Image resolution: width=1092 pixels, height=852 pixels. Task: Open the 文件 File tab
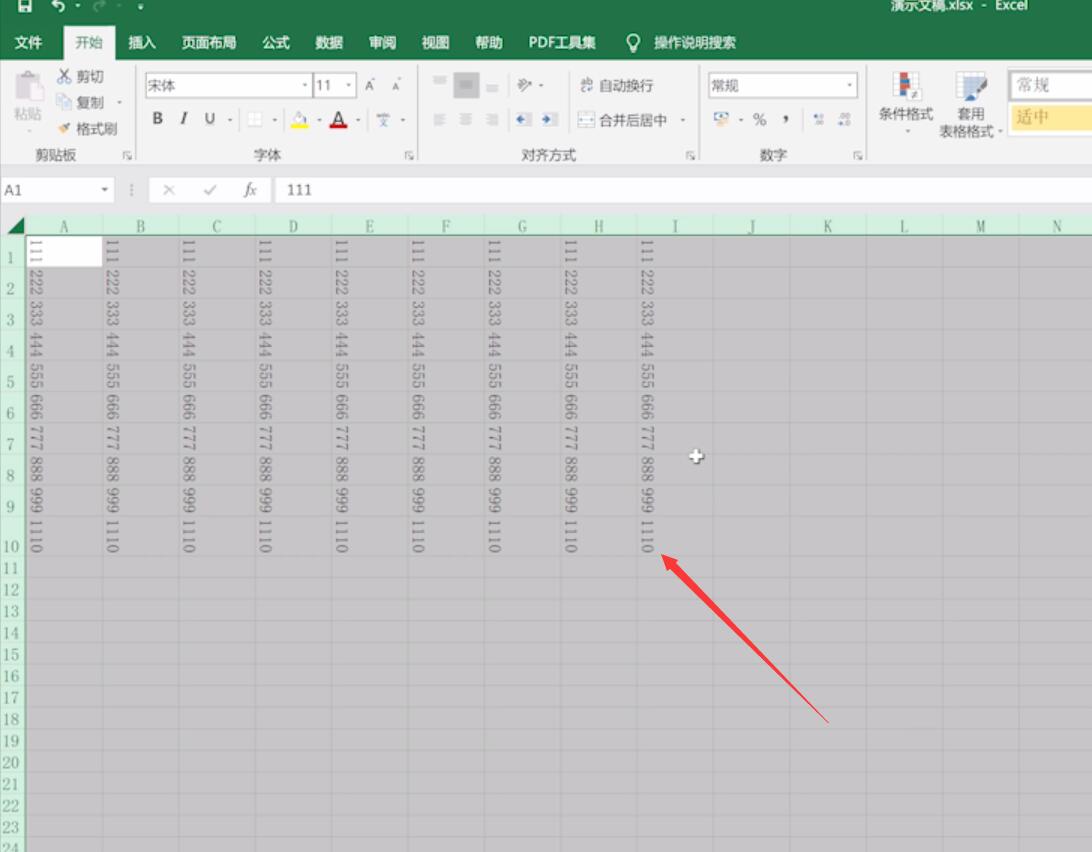[x=29, y=42]
